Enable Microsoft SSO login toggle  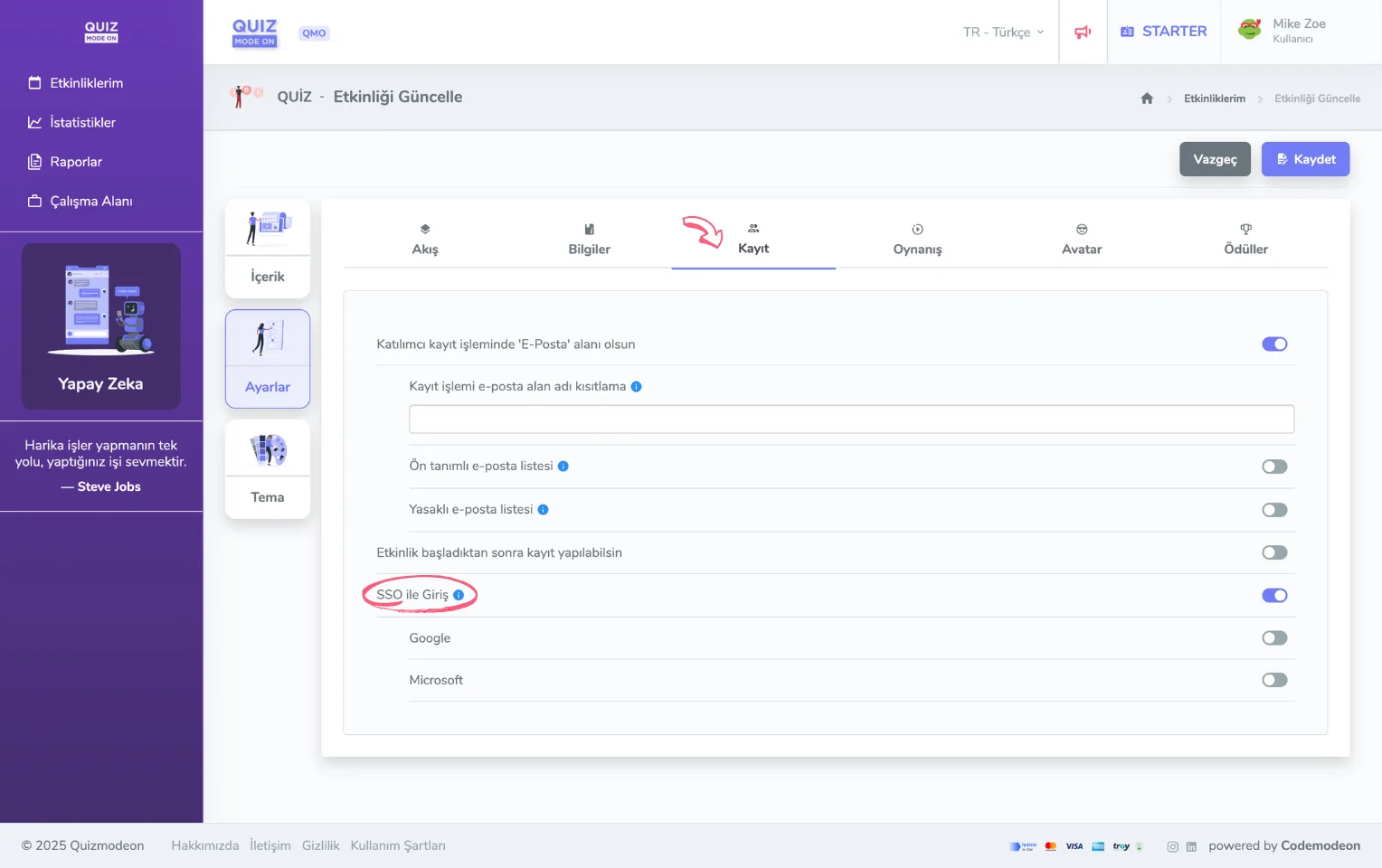coord(1274,681)
